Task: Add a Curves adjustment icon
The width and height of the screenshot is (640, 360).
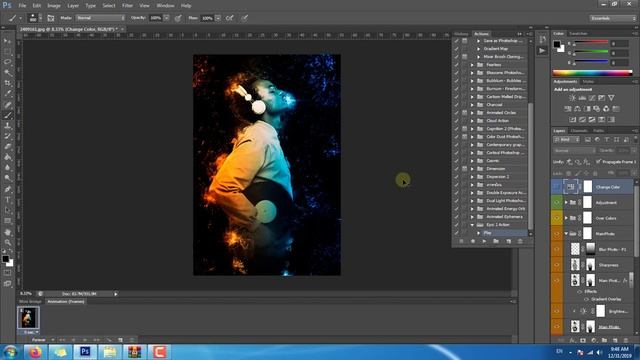Action: (x=592, y=98)
